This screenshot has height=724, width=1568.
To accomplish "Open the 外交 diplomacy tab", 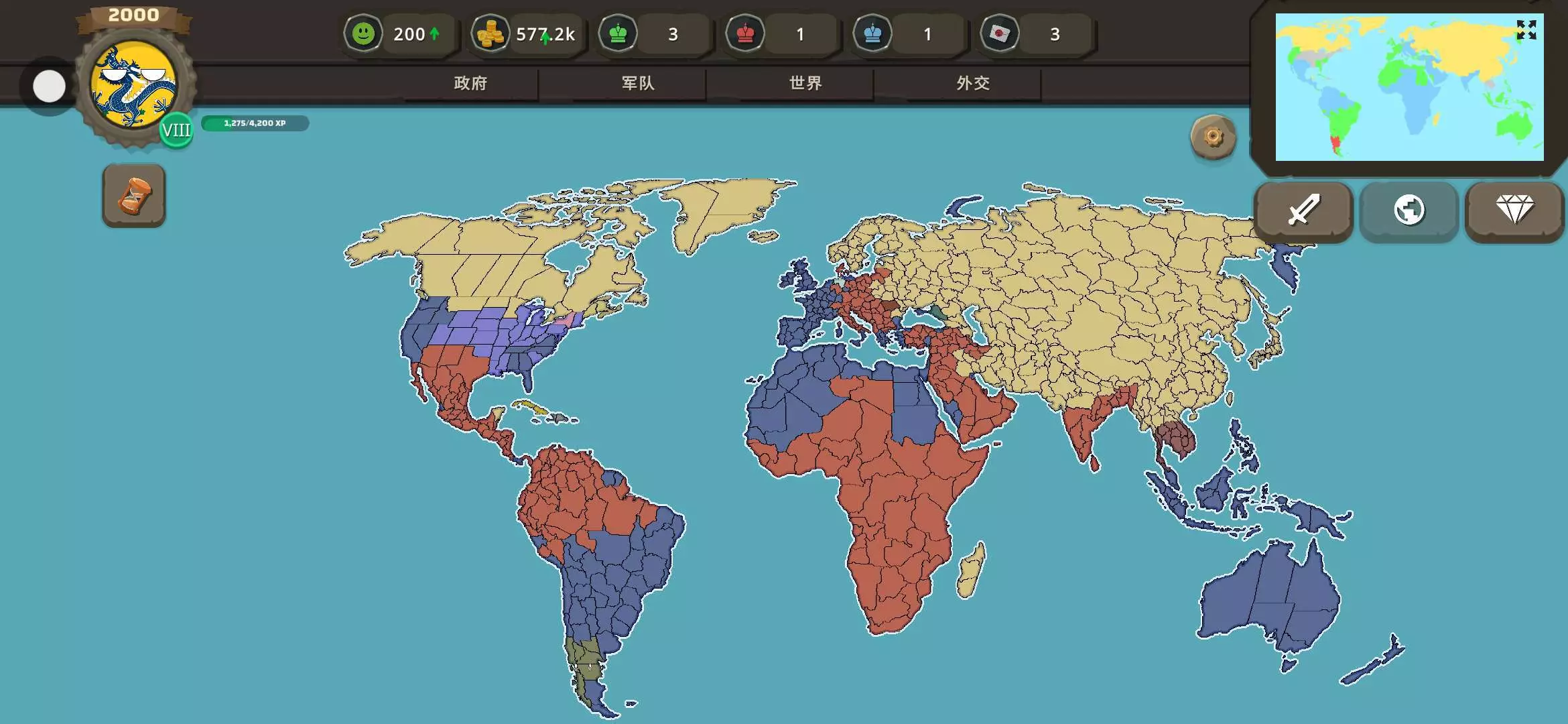I will (x=973, y=83).
